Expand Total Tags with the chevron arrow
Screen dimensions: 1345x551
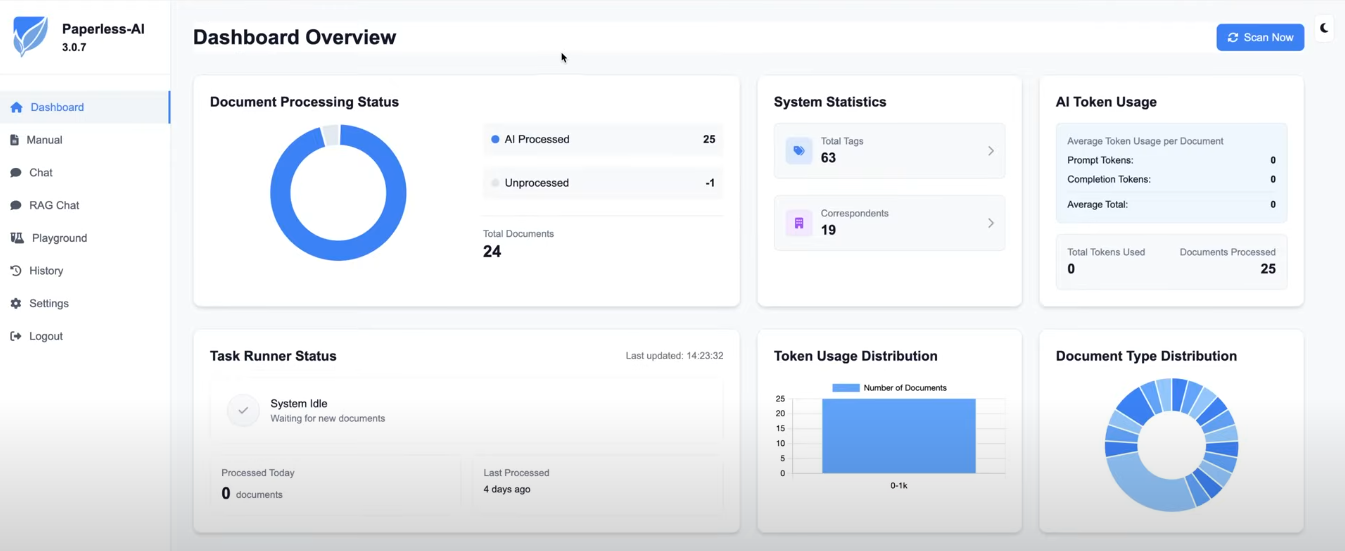click(991, 151)
